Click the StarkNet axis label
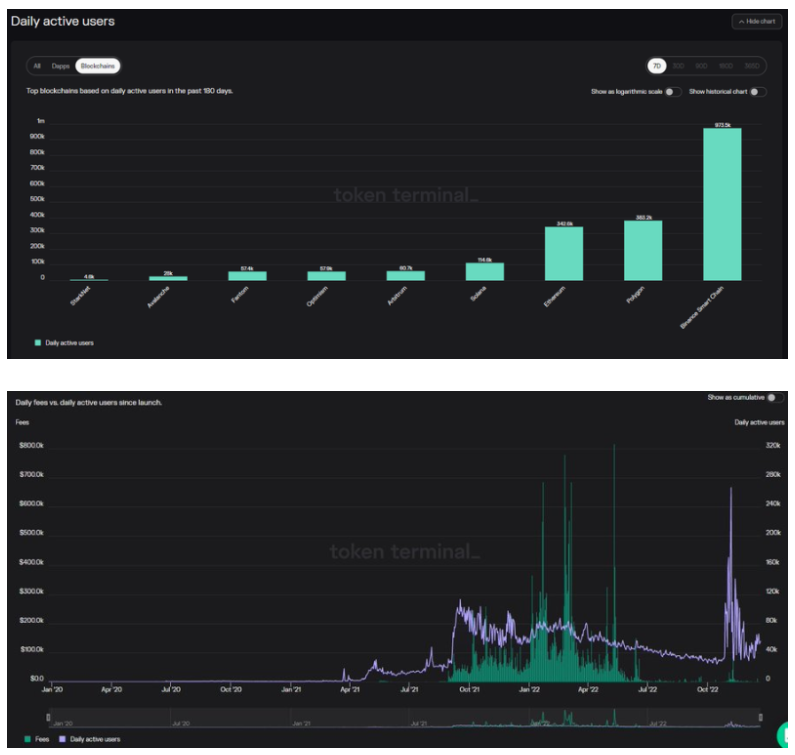 point(80,296)
